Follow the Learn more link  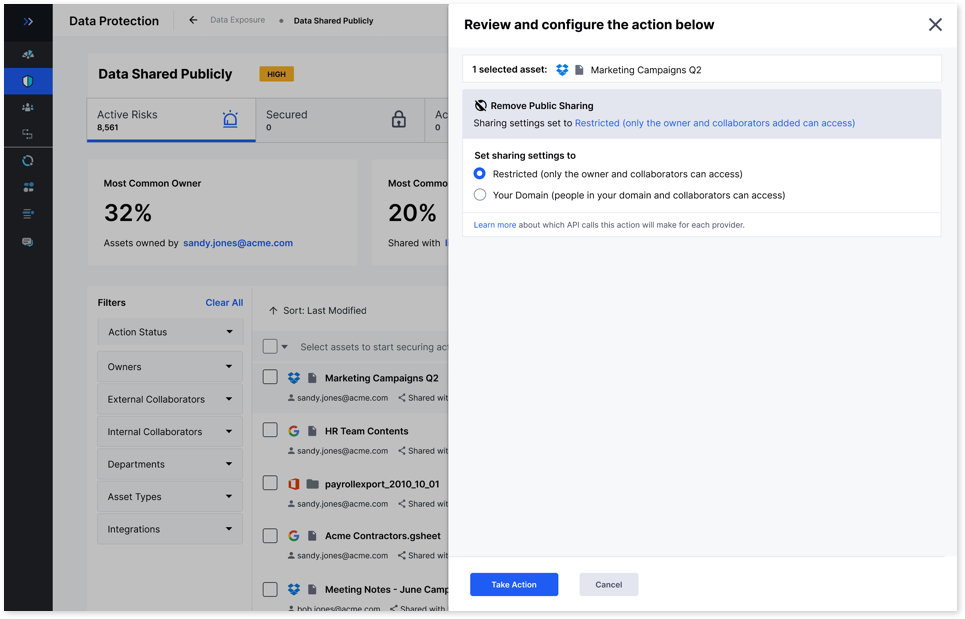point(494,225)
